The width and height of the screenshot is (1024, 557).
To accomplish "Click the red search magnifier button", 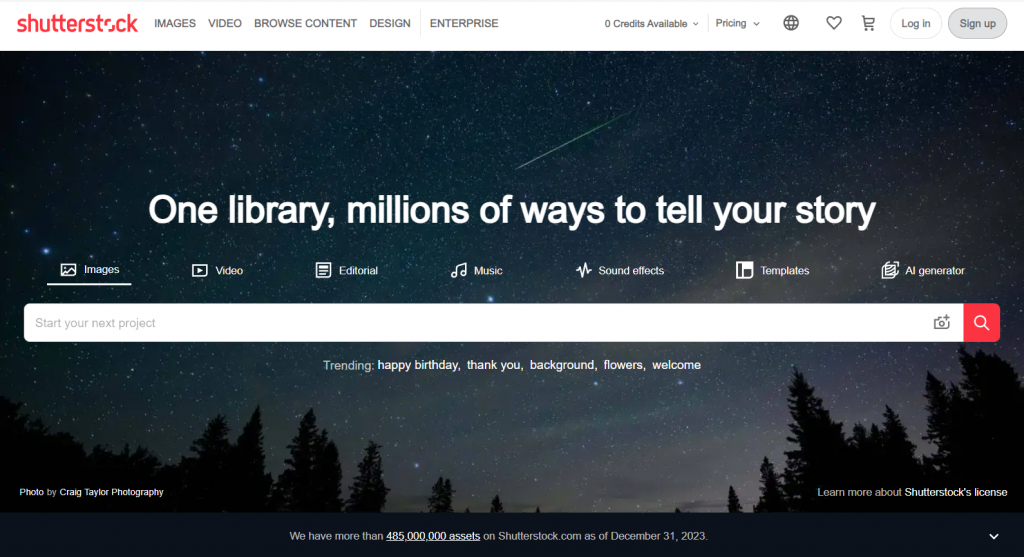I will (982, 323).
